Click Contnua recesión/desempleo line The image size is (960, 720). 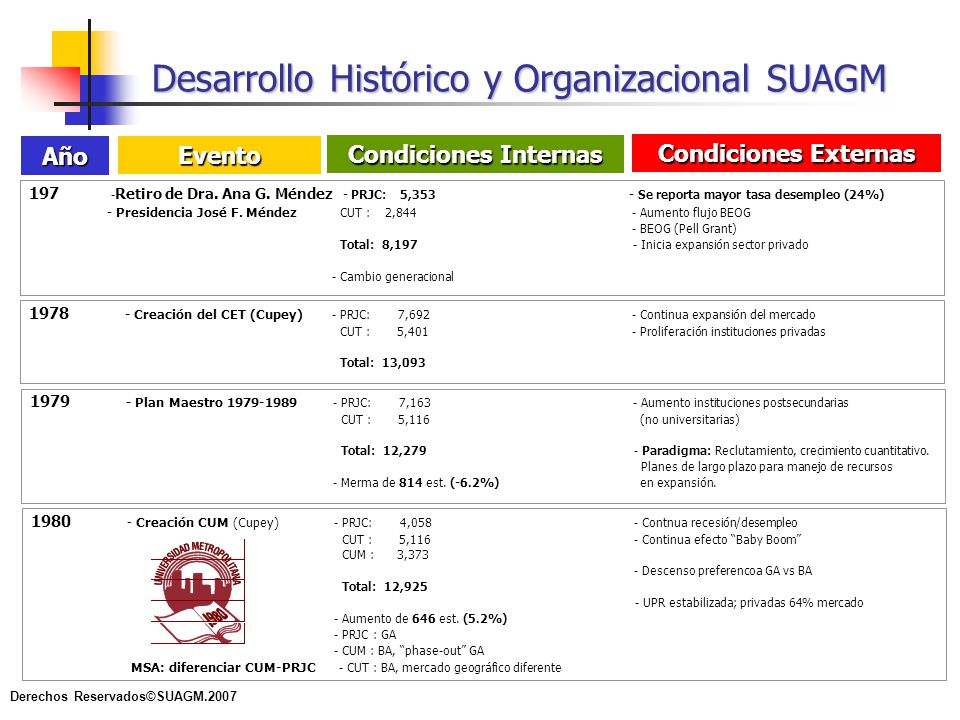[716, 523]
